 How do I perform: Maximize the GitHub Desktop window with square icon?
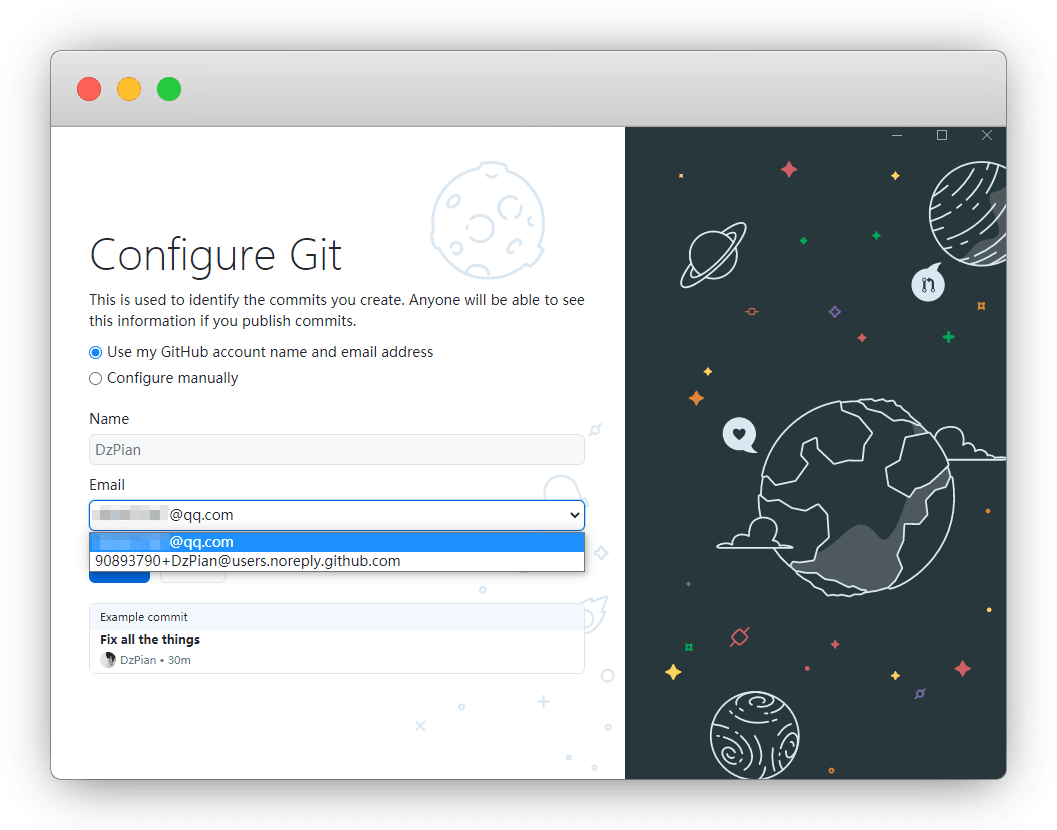tap(941, 135)
